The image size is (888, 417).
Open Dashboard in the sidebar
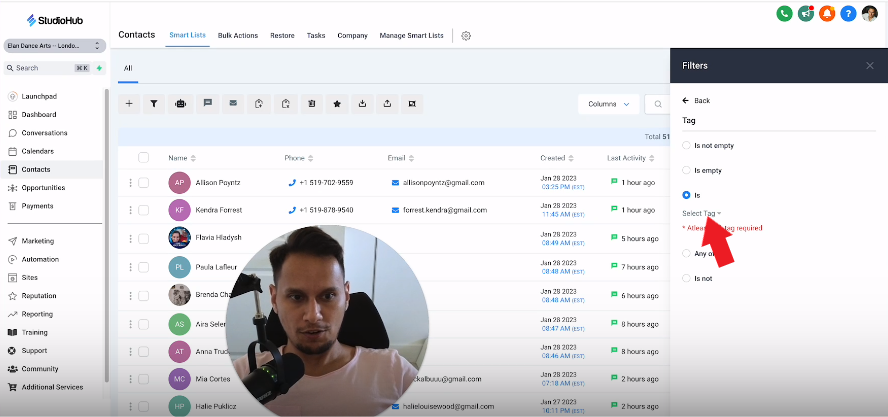(39, 114)
